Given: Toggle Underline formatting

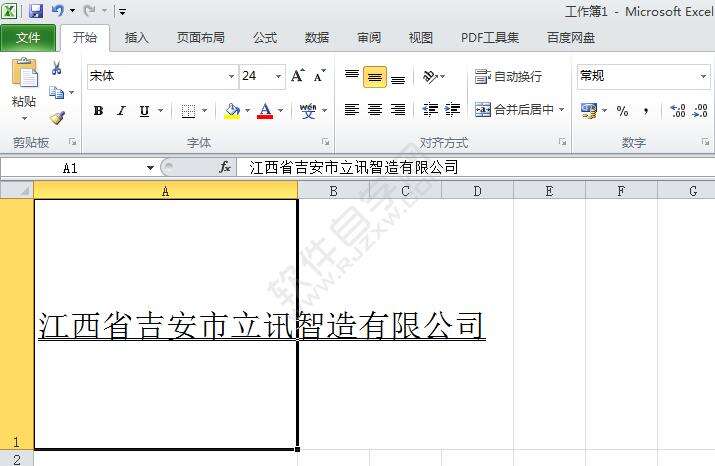Looking at the screenshot, I should [x=145, y=110].
